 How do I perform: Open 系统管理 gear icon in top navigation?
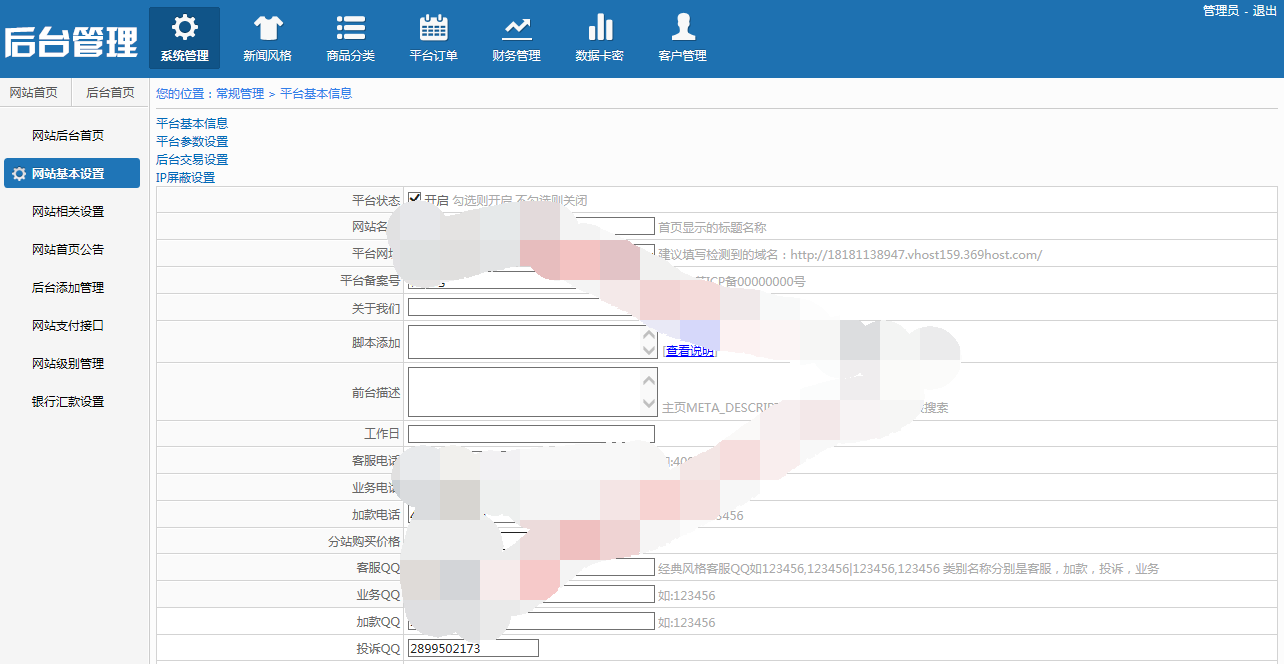point(184,27)
